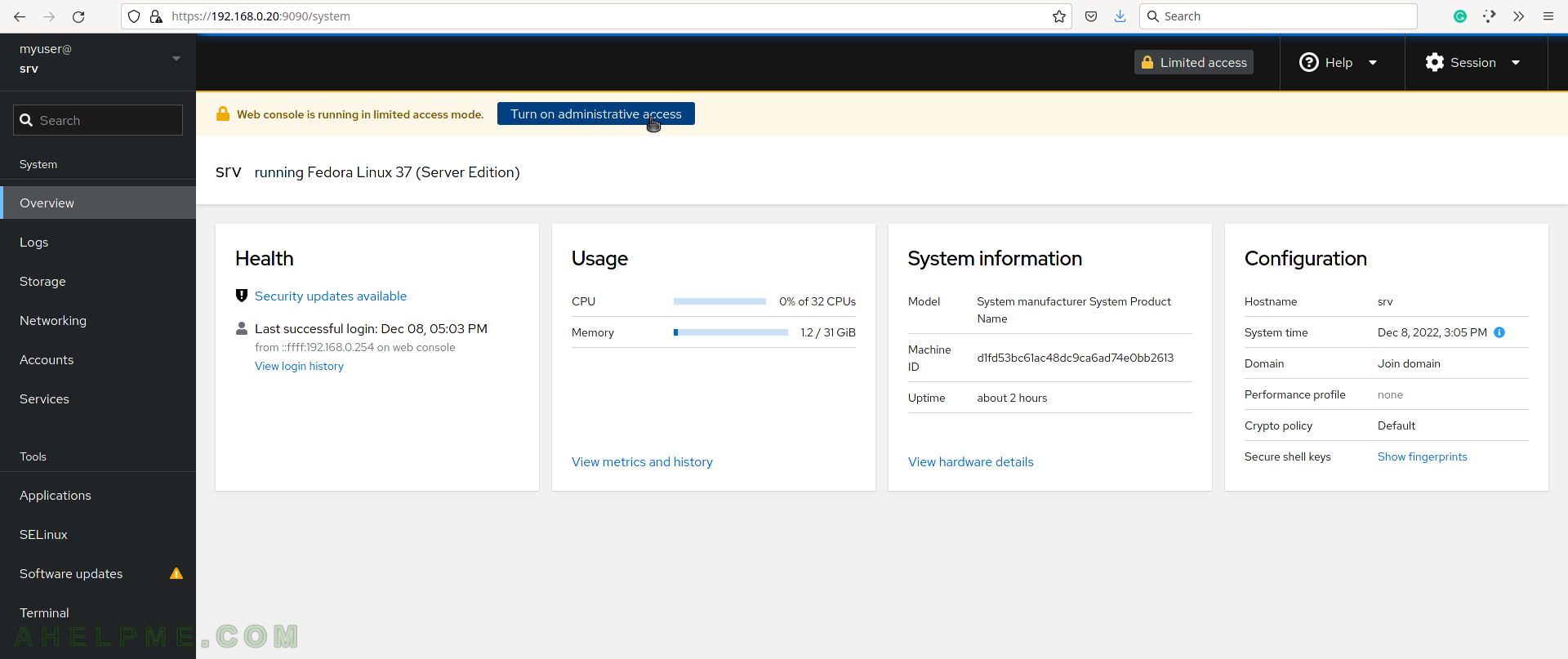Screen dimensions: 1568x659
Task: Click the Join domain link
Action: [x=1409, y=363]
